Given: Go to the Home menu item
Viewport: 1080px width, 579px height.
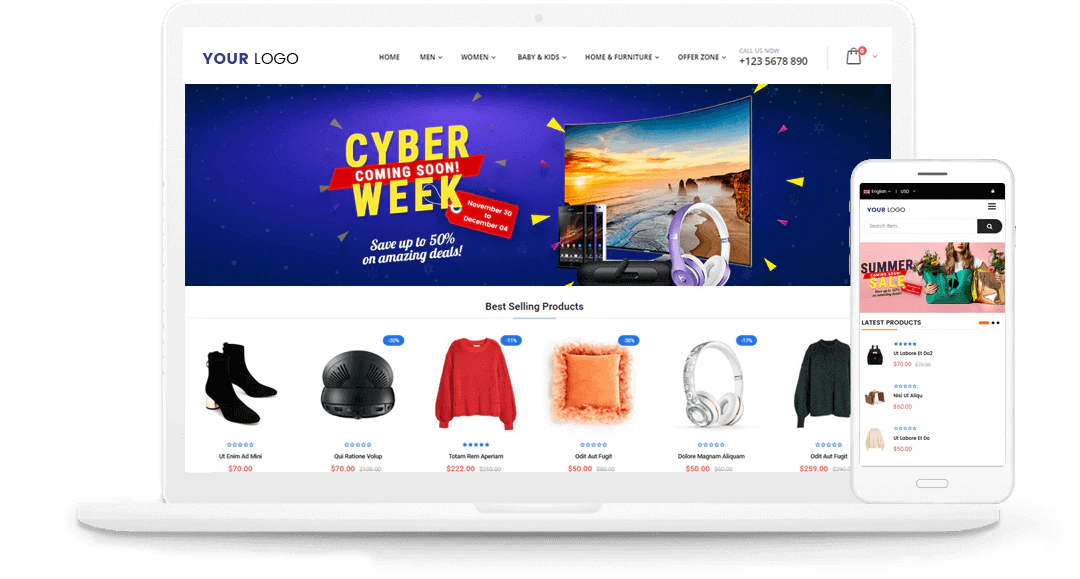Looking at the screenshot, I should 389,57.
